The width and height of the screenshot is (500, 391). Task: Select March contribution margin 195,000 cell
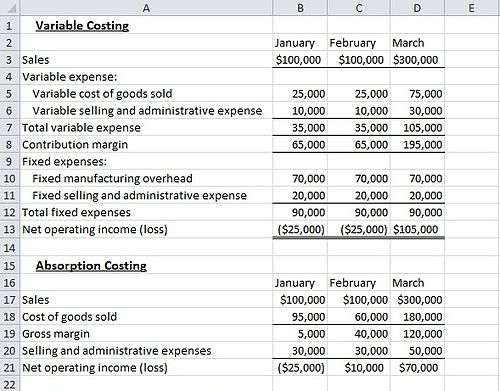point(417,145)
